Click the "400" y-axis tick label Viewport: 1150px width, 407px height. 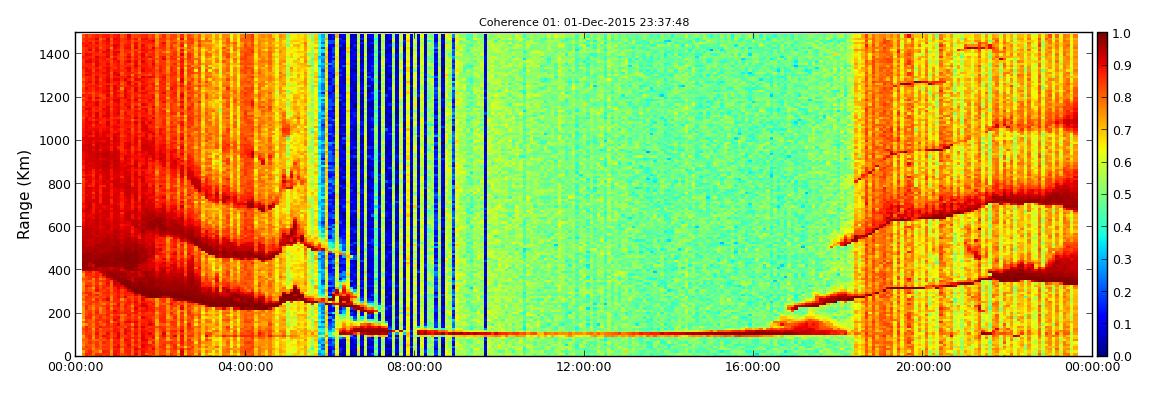[x=59, y=271]
